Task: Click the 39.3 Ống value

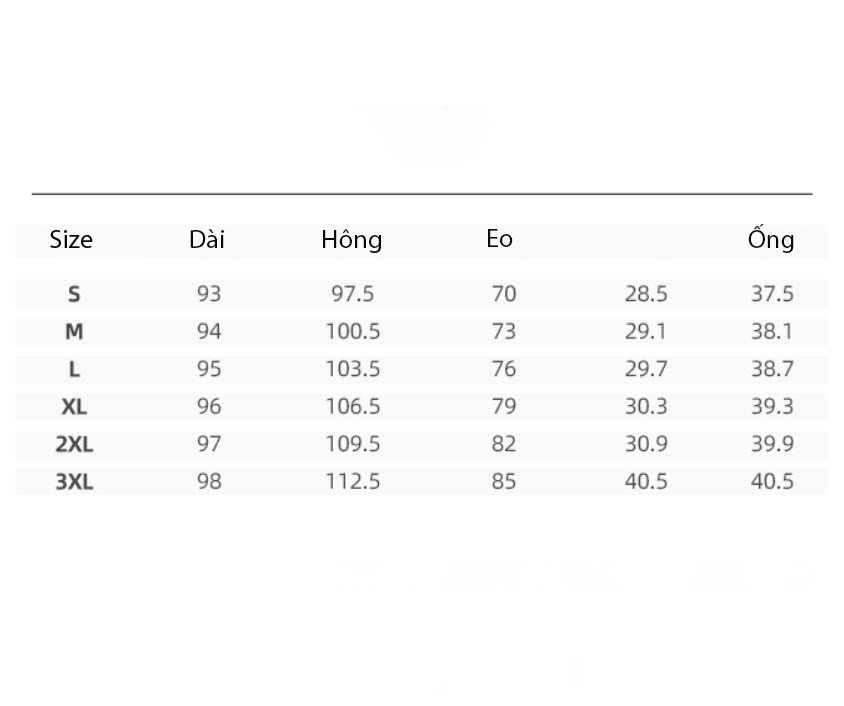Action: tap(772, 406)
